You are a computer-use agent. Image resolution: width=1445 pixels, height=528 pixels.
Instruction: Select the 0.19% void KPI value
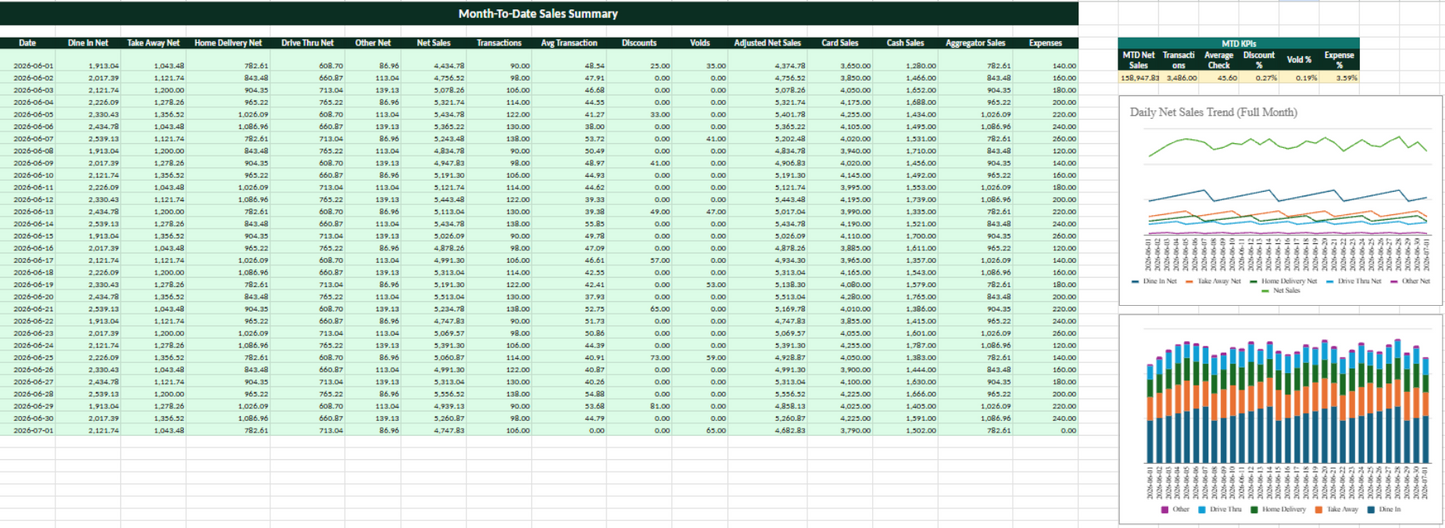[x=1300, y=77]
